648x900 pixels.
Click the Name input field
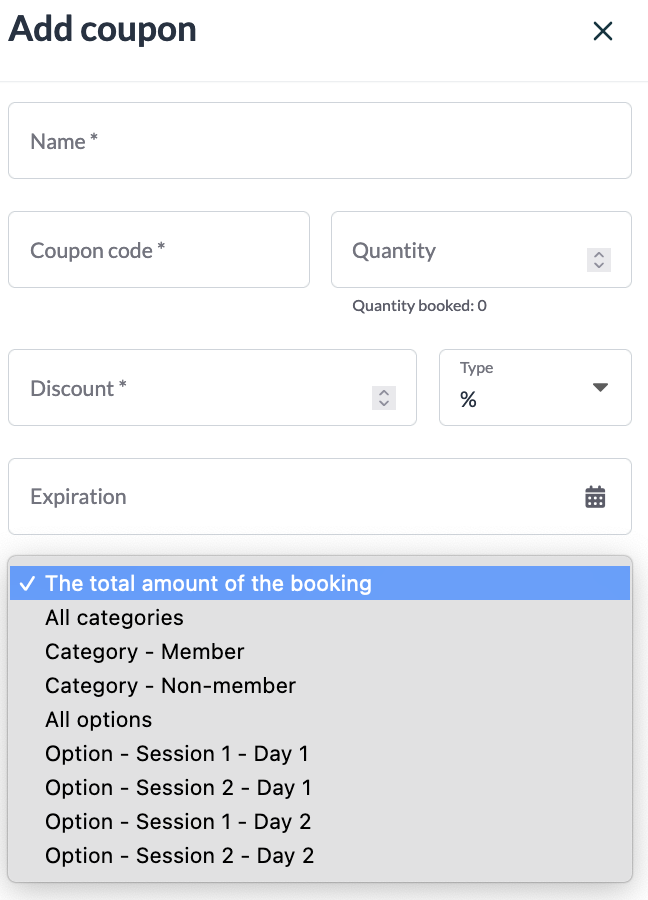(x=320, y=141)
